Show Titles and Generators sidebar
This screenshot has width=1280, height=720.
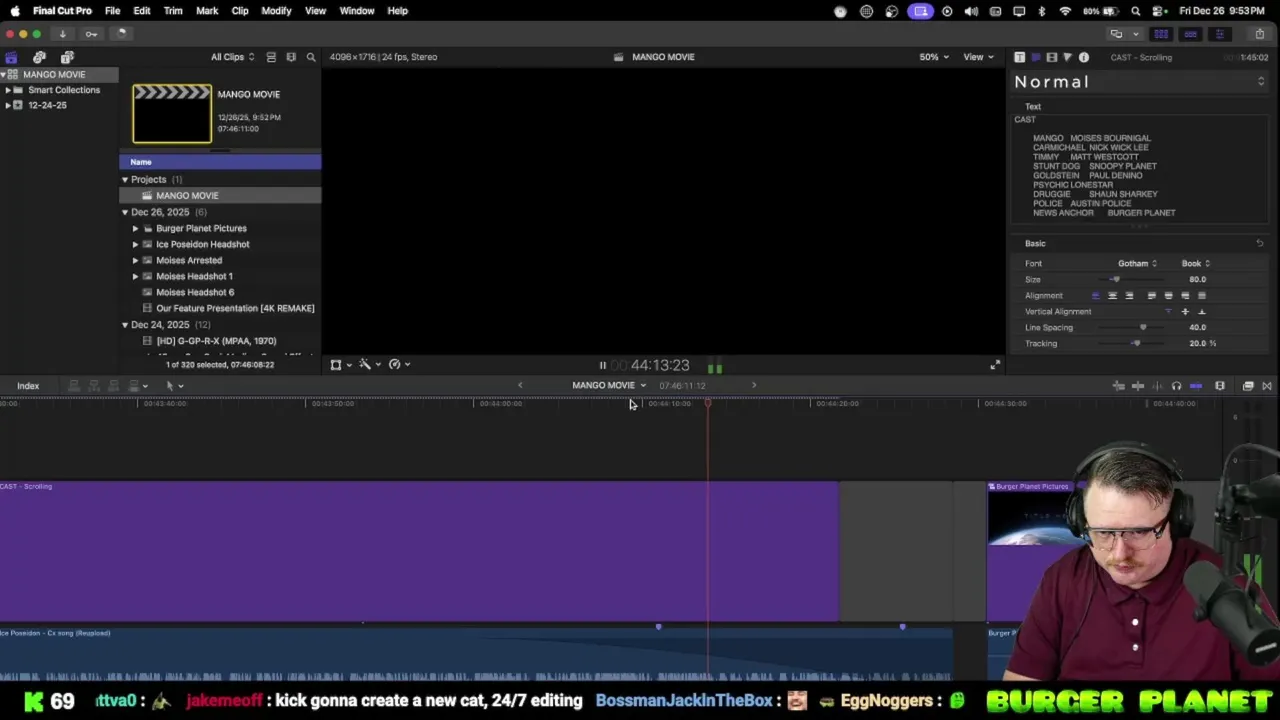click(x=67, y=57)
